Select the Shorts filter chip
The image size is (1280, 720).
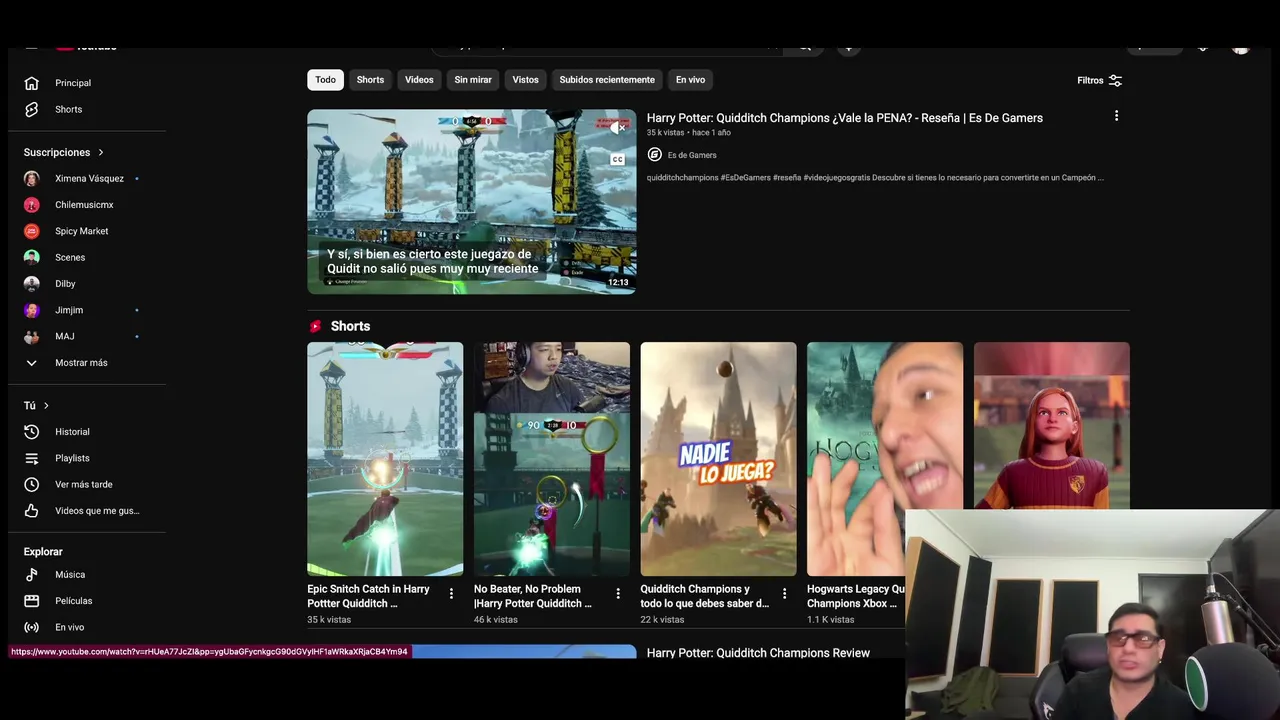tap(370, 80)
